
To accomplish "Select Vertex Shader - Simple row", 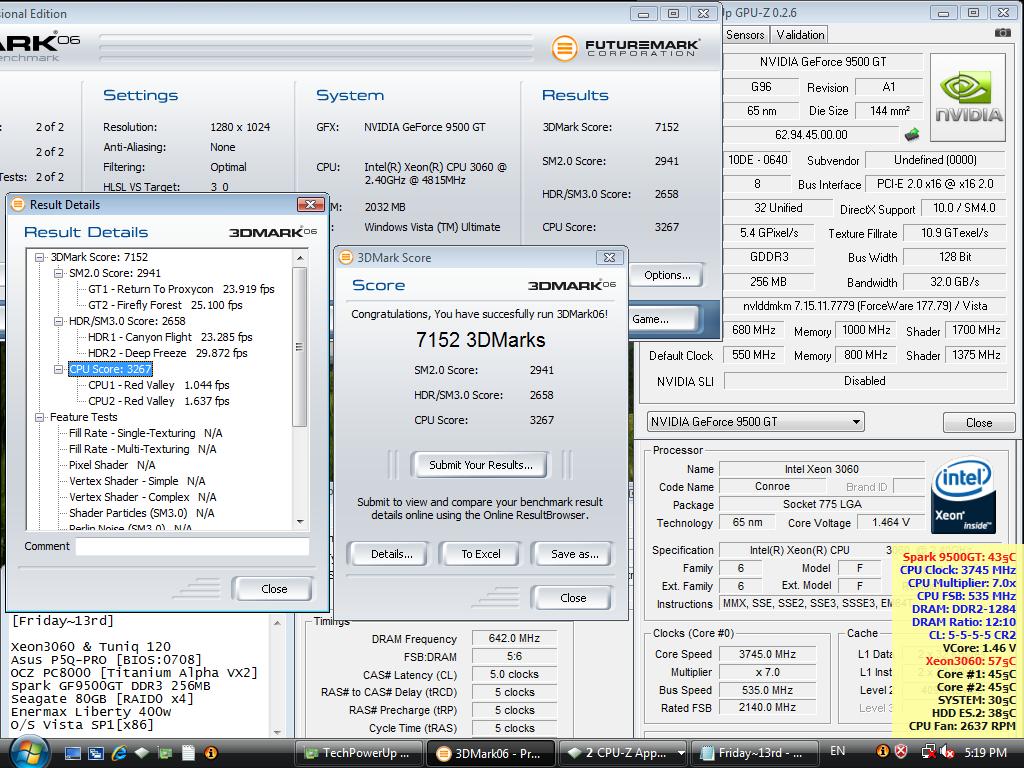I will tap(137, 481).
